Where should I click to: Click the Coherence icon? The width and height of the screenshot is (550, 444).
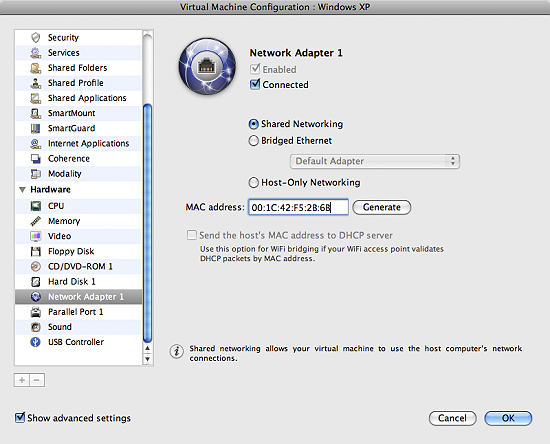coord(35,159)
